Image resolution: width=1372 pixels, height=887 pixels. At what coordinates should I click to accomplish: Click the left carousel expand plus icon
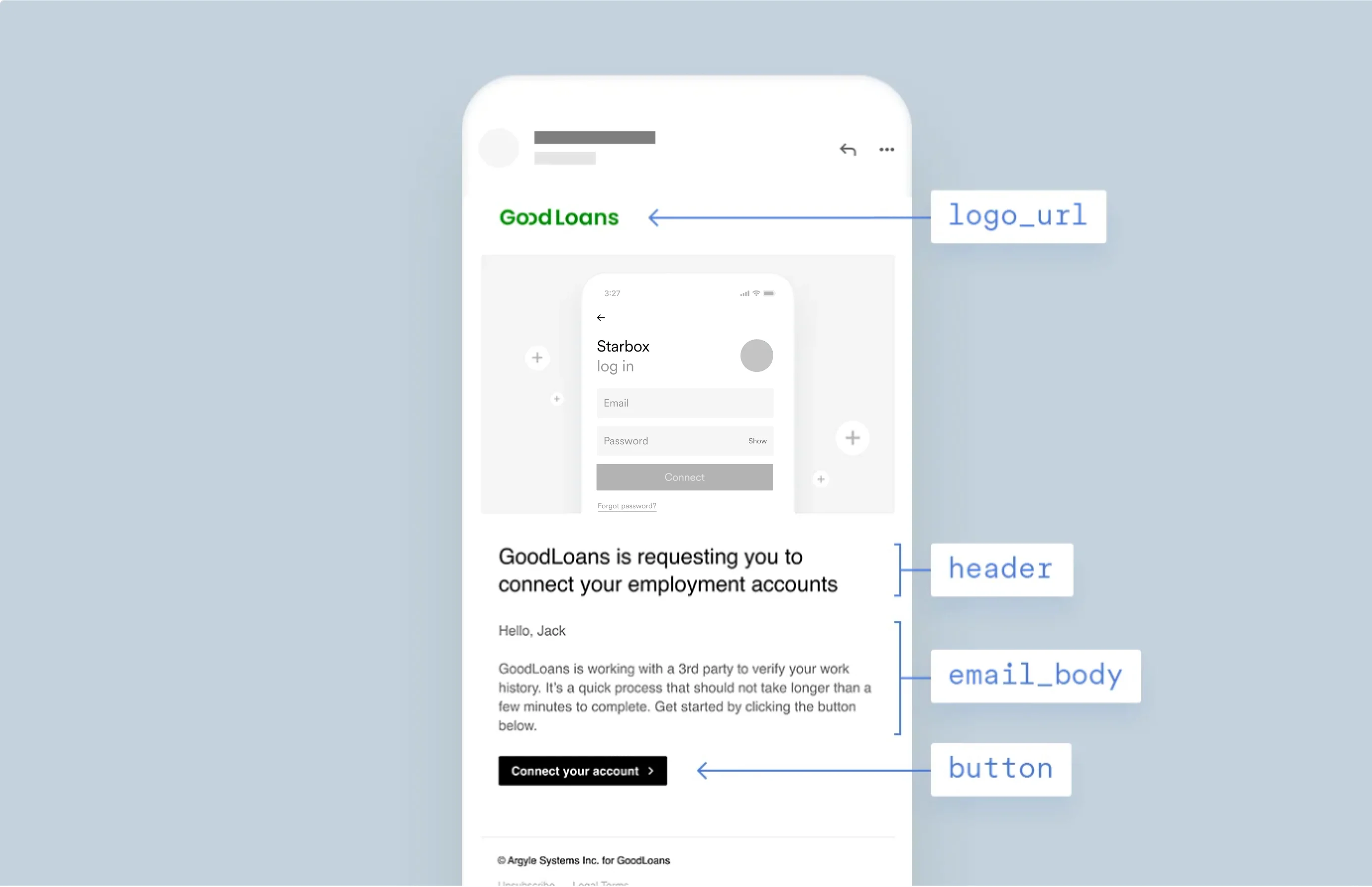(x=537, y=358)
